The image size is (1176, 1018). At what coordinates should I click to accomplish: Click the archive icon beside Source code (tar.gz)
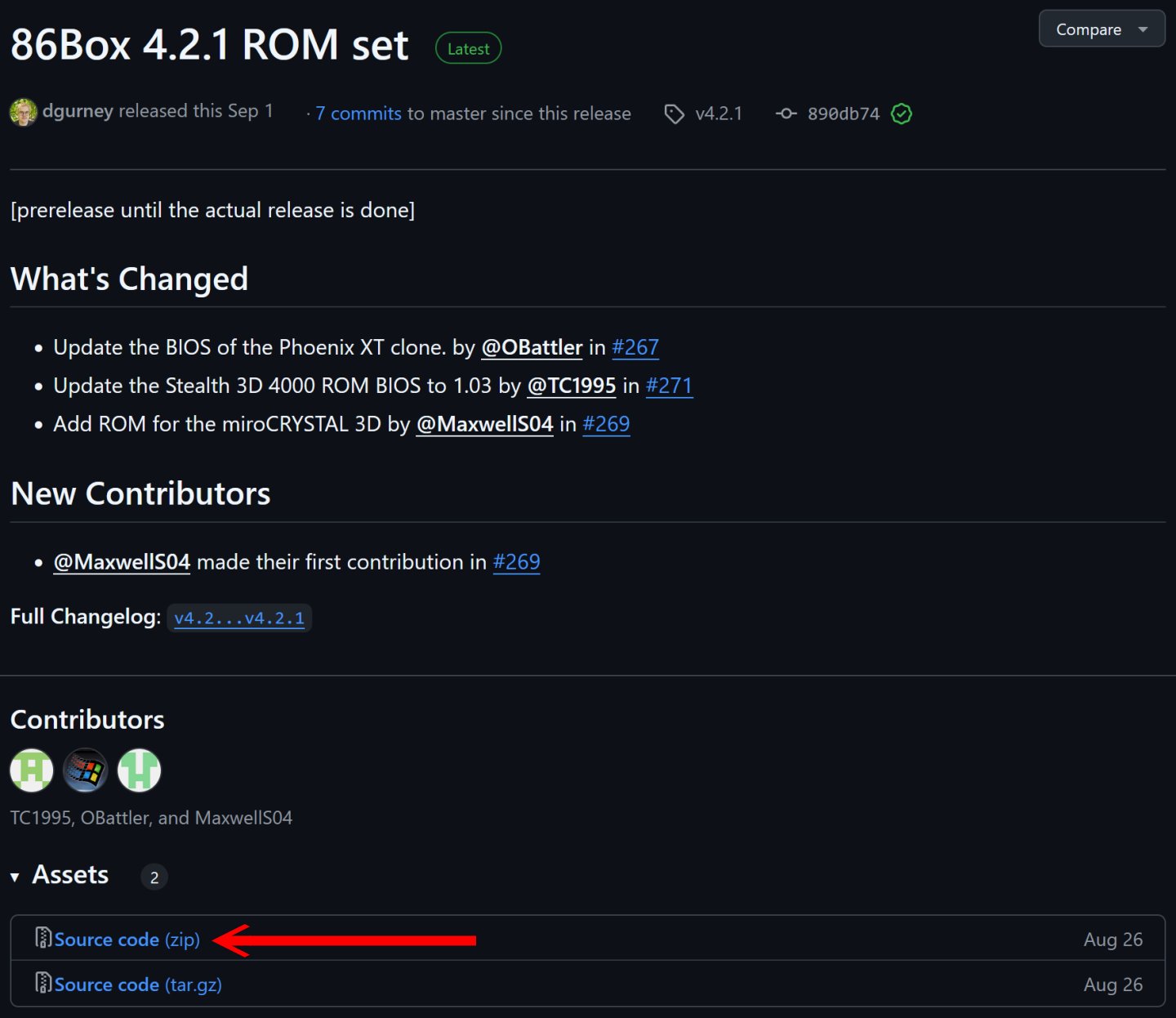click(43, 983)
